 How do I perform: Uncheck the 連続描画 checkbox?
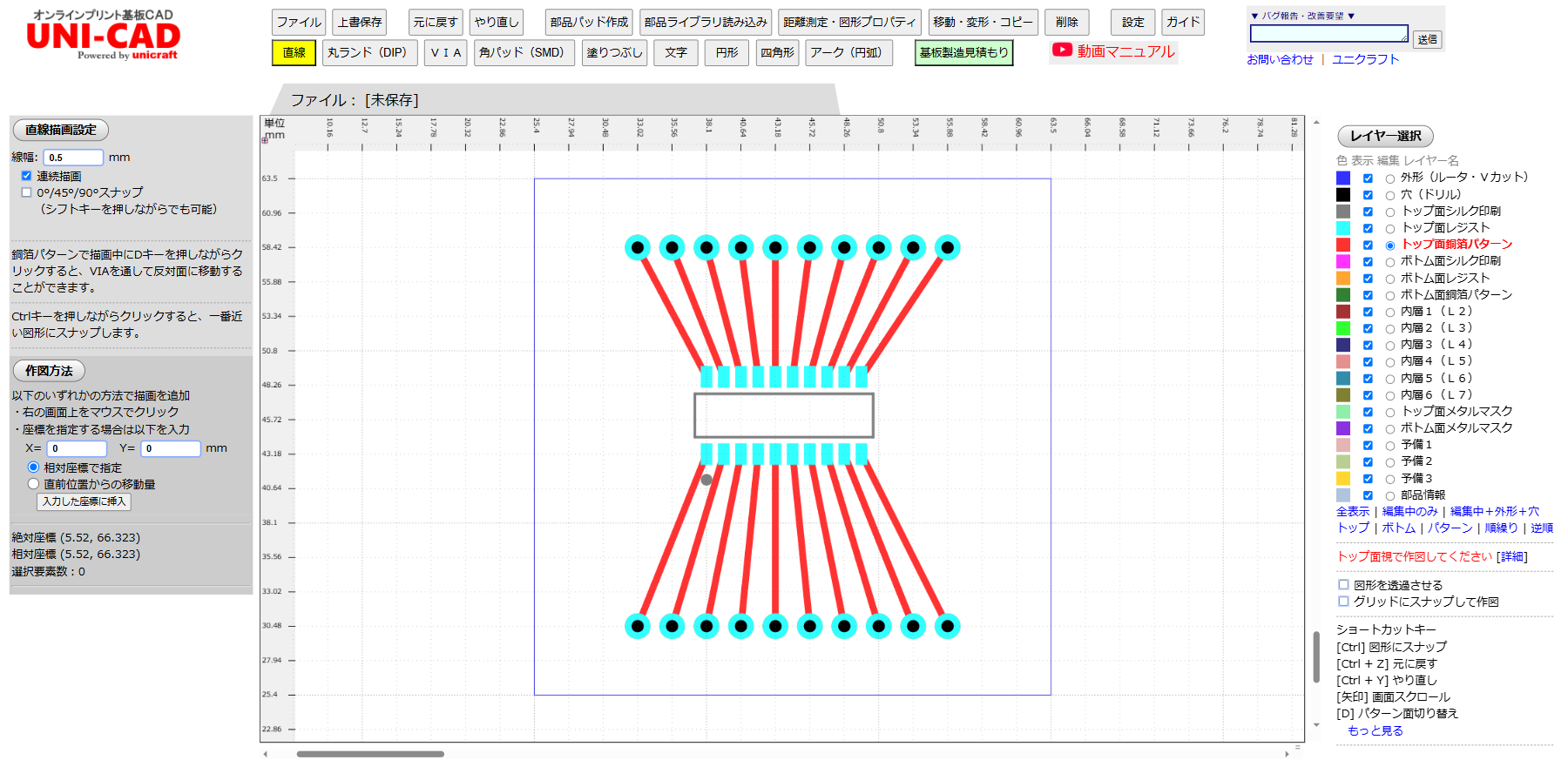point(26,176)
